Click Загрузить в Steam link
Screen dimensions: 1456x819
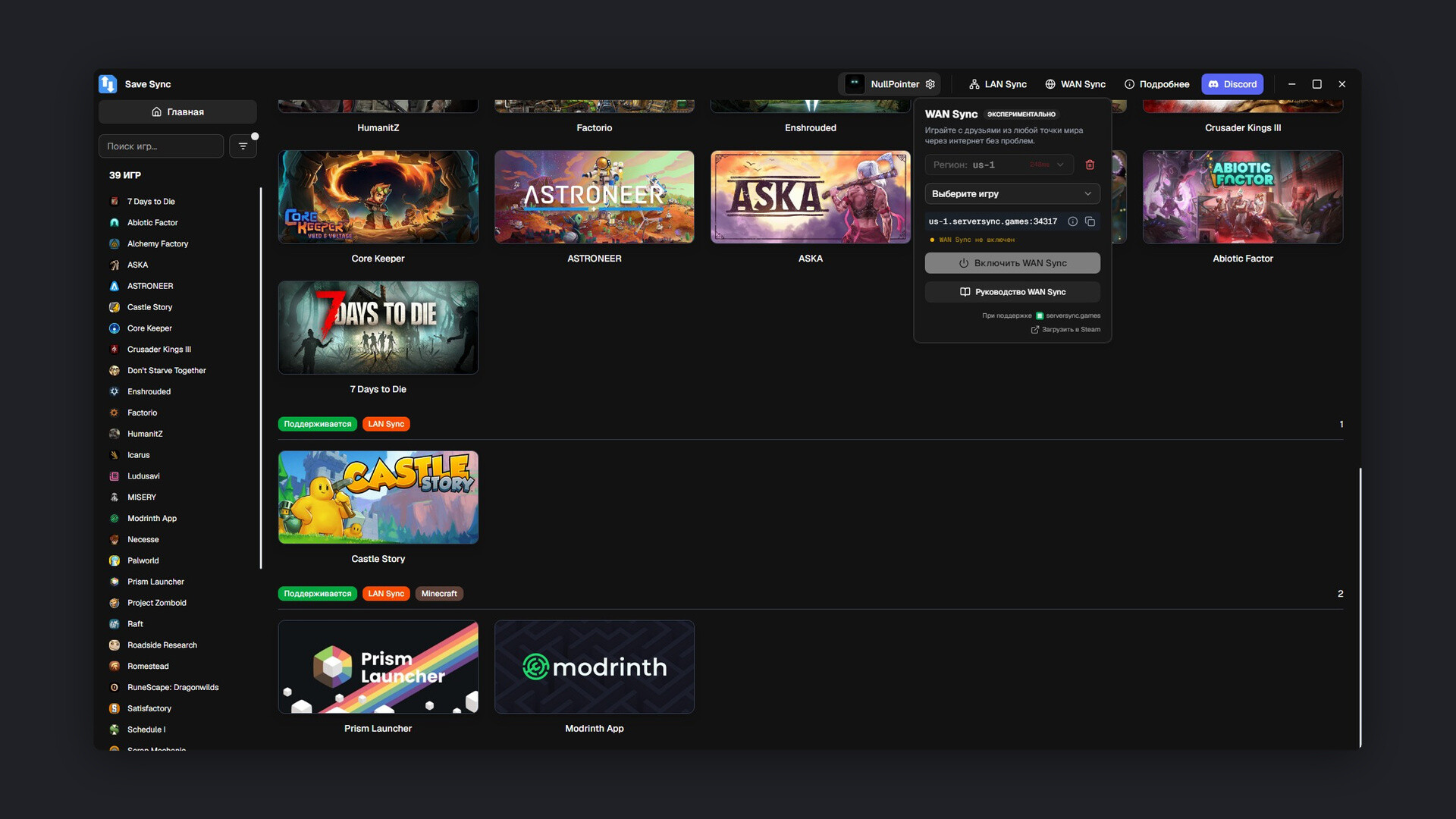point(1065,330)
